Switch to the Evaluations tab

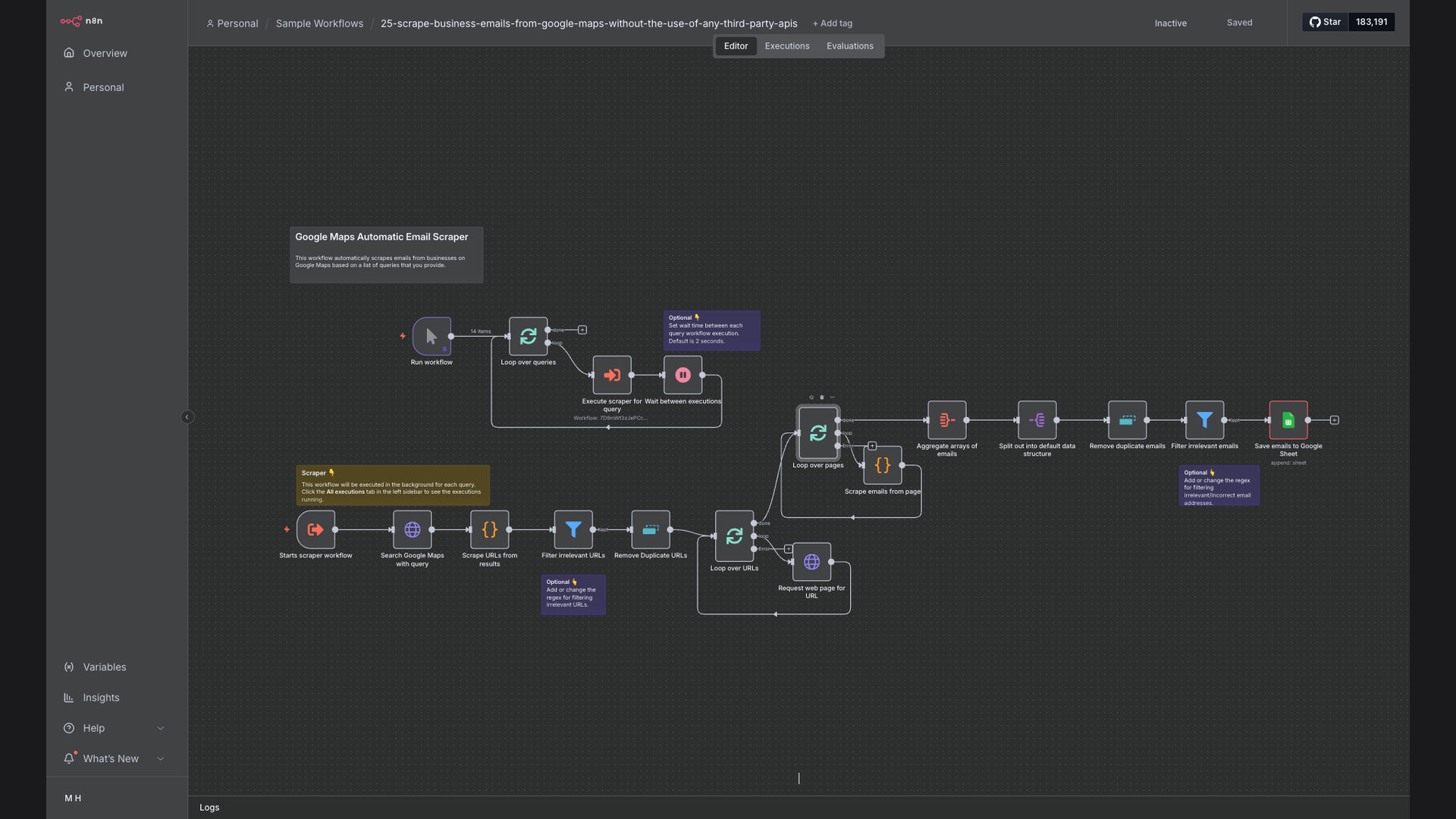[x=850, y=46]
